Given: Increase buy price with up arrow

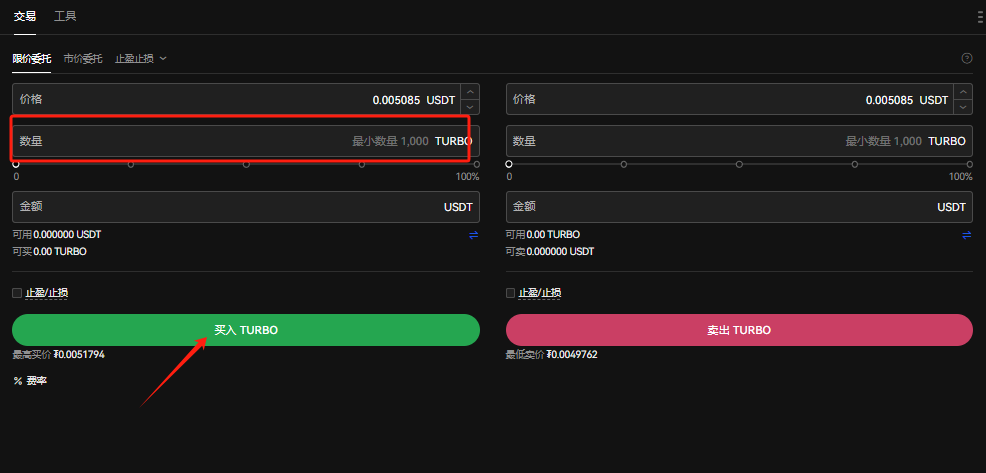Looking at the screenshot, I should [x=470, y=92].
